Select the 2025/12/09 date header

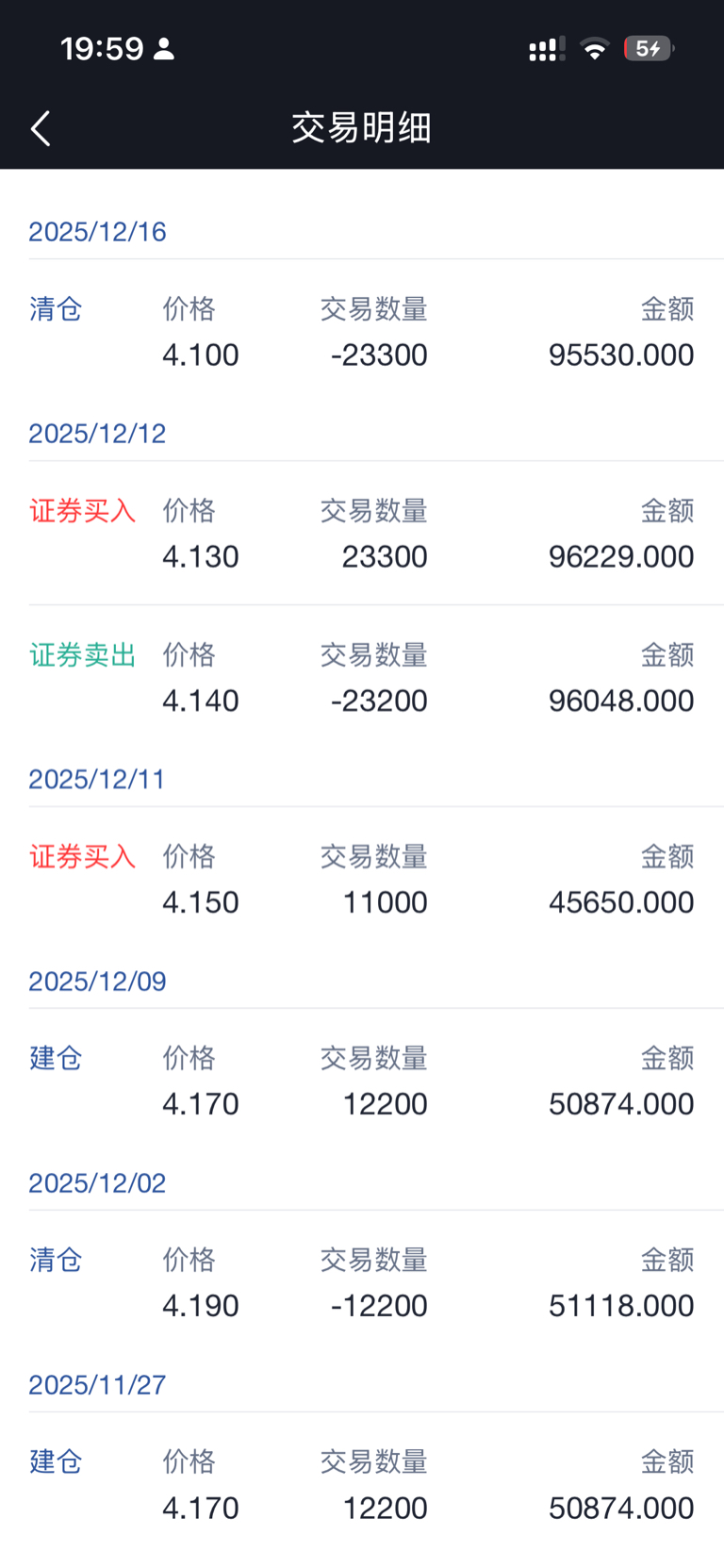pos(97,982)
